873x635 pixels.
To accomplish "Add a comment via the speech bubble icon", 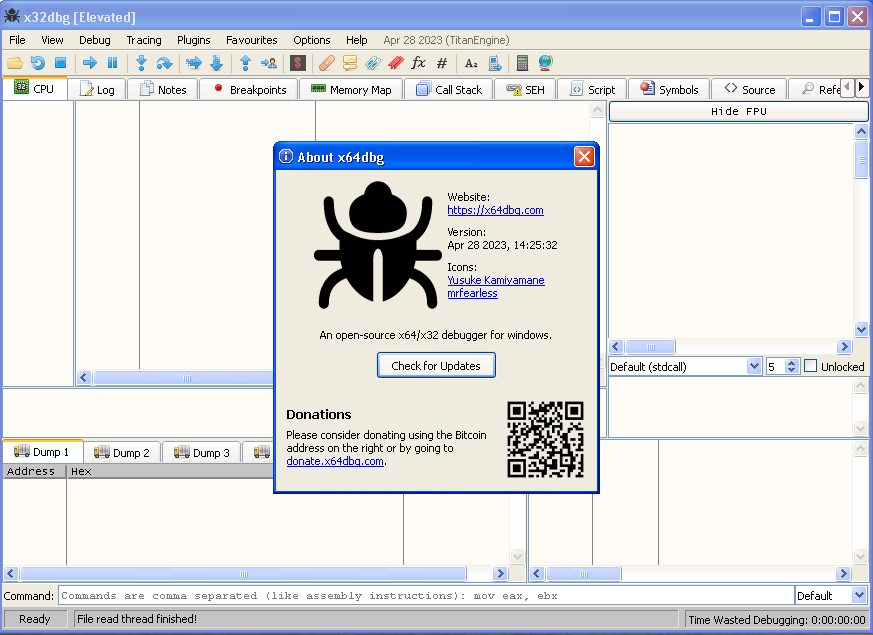I will click(x=350, y=62).
